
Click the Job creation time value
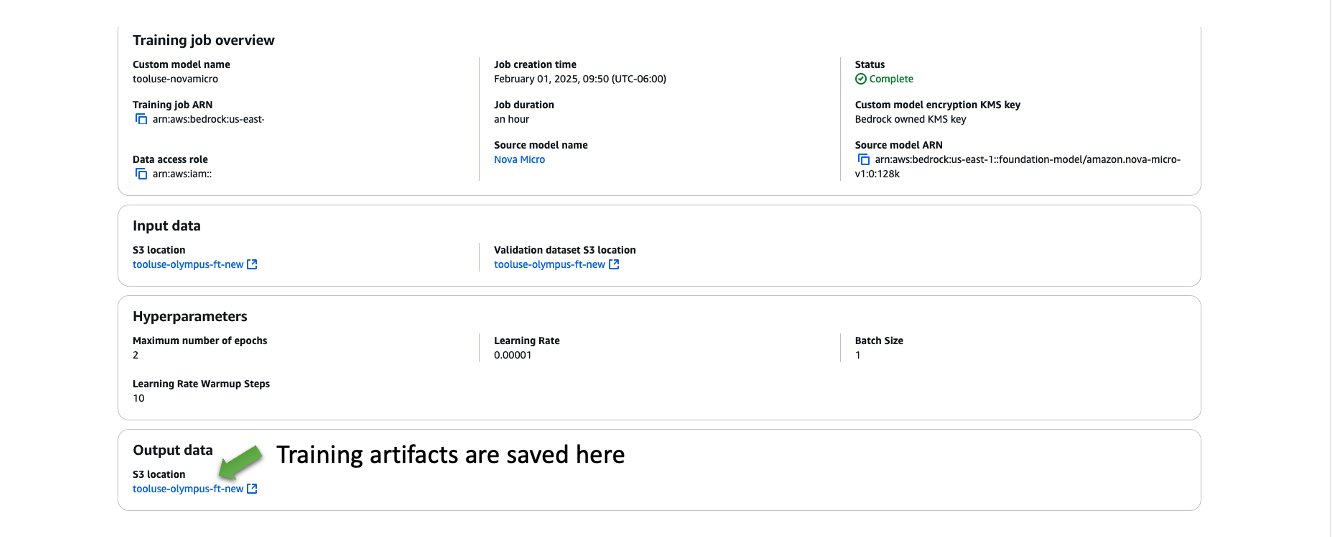point(580,79)
